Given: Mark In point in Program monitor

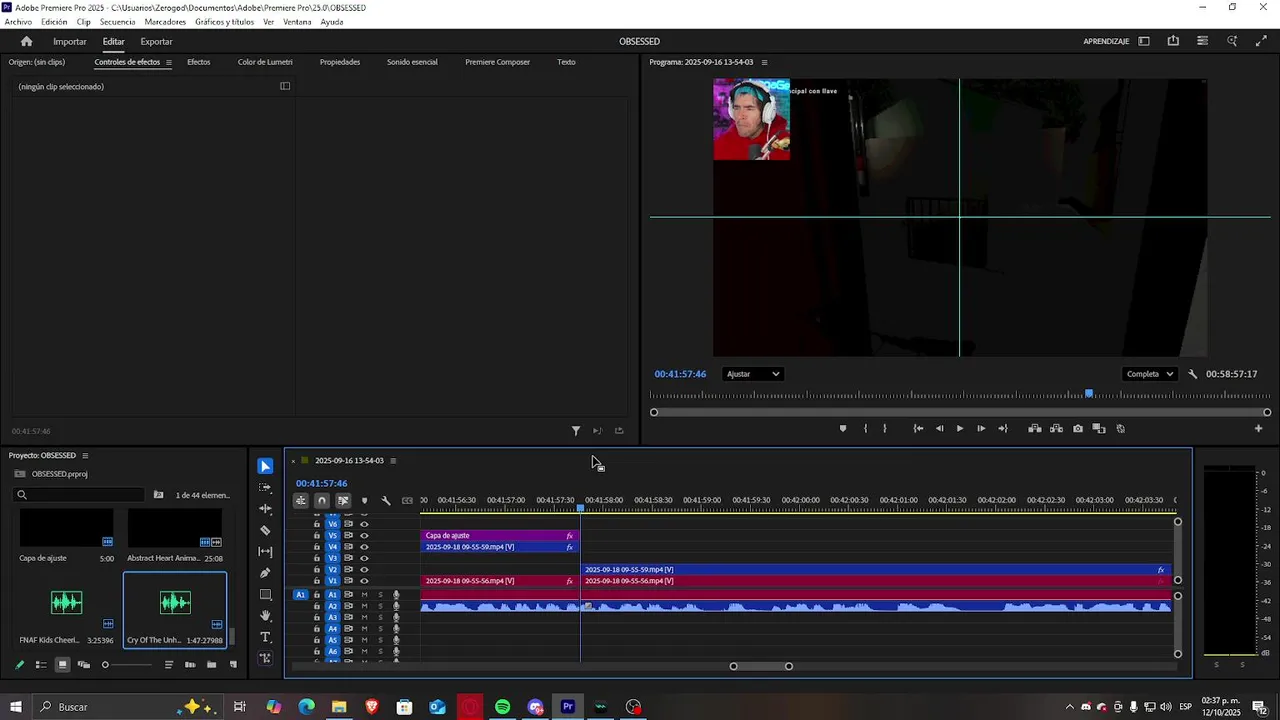Looking at the screenshot, I should 865,429.
